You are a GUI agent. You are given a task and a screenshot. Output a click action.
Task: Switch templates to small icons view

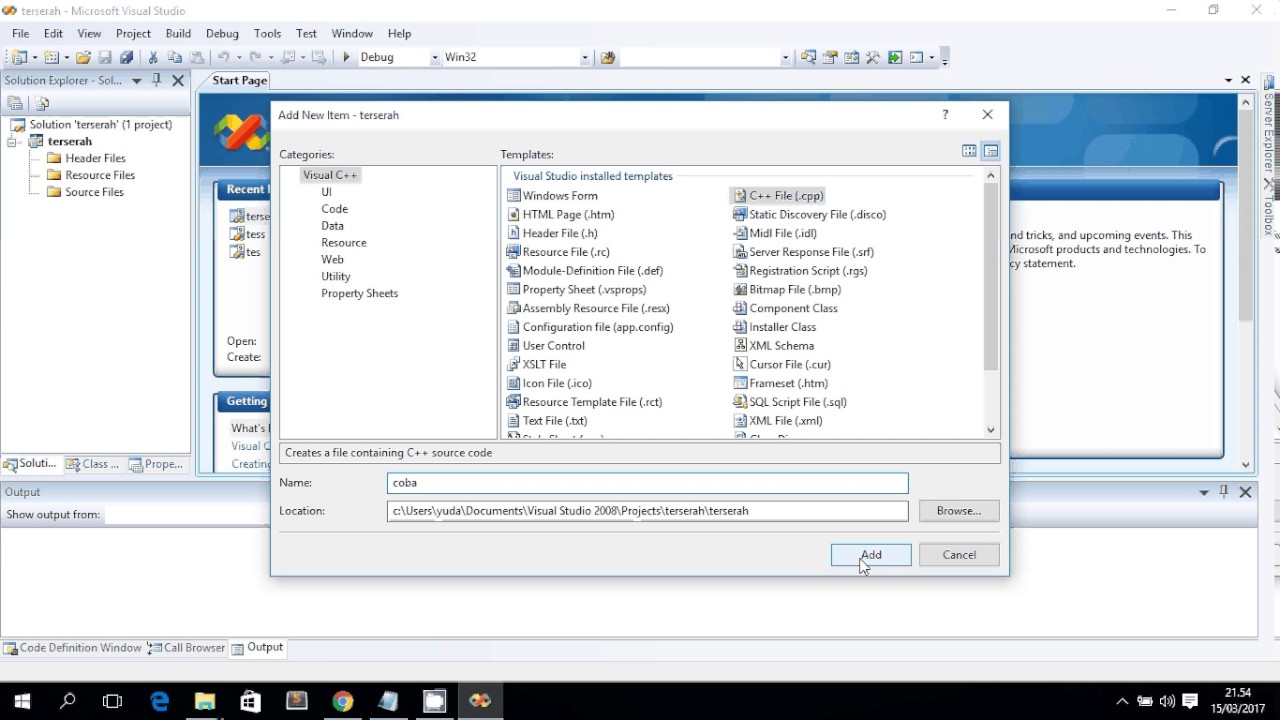click(x=991, y=151)
